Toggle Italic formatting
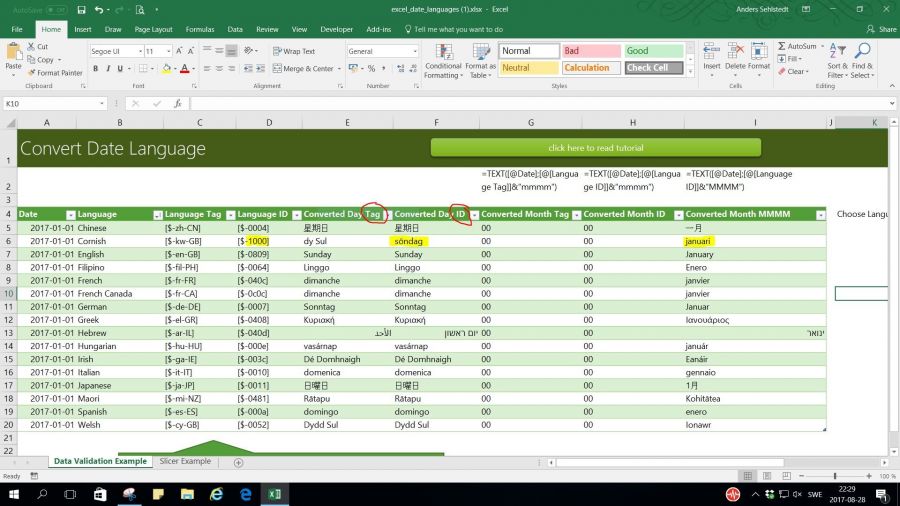The width and height of the screenshot is (900, 506). click(107, 68)
